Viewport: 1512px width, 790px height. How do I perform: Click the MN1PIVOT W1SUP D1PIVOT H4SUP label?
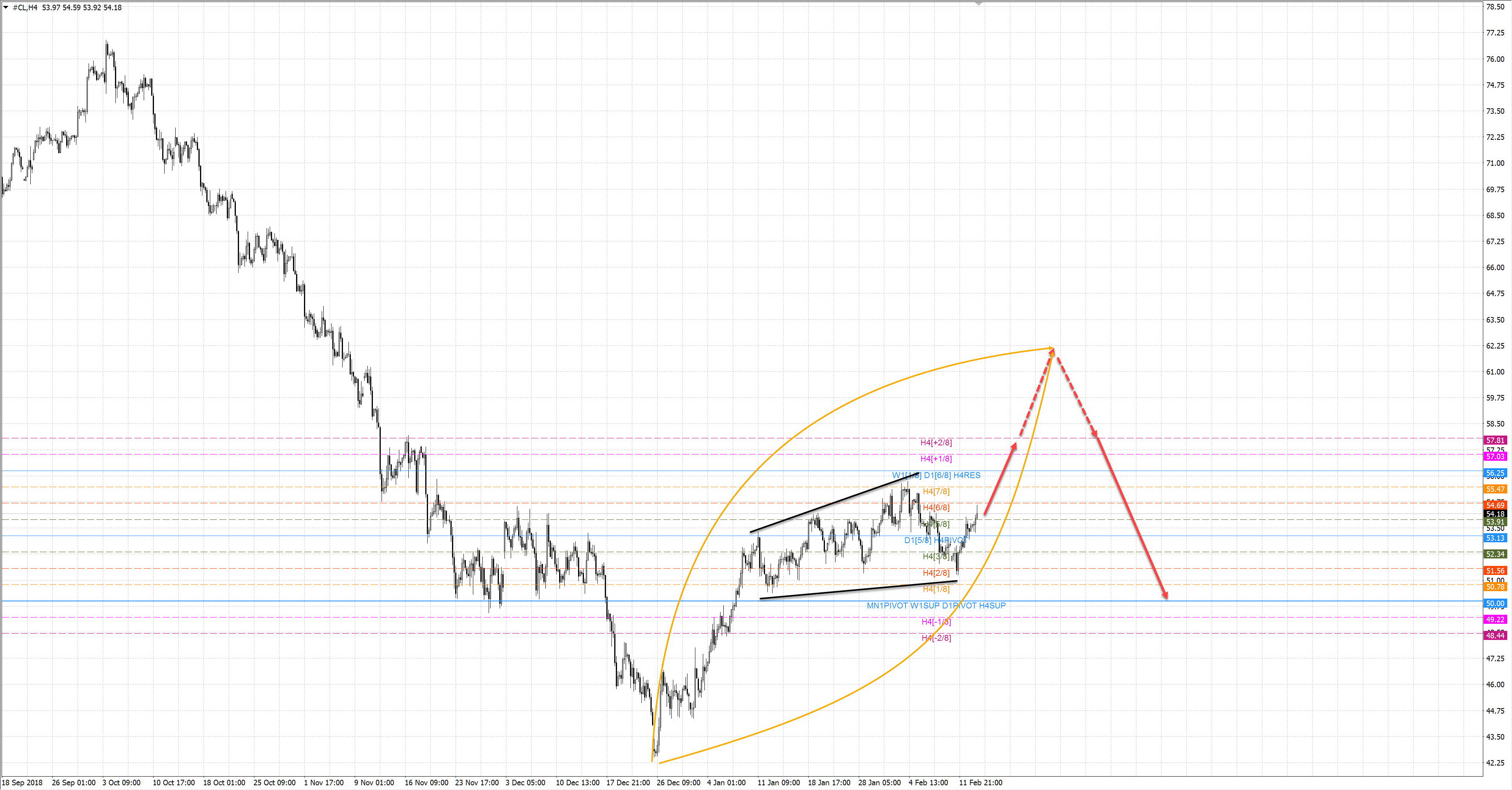[936, 605]
